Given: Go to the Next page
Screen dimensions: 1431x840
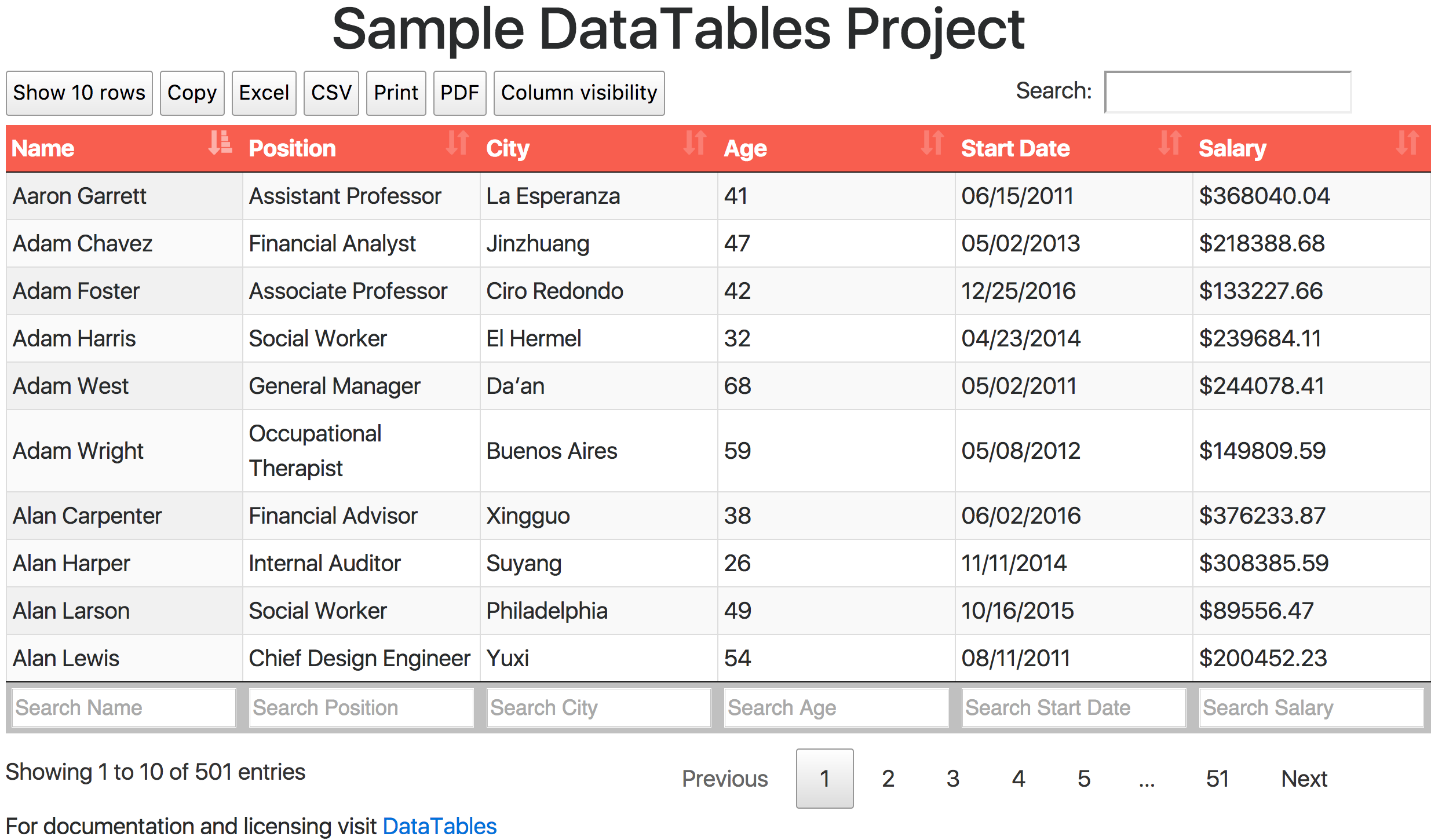Looking at the screenshot, I should click(x=1304, y=779).
